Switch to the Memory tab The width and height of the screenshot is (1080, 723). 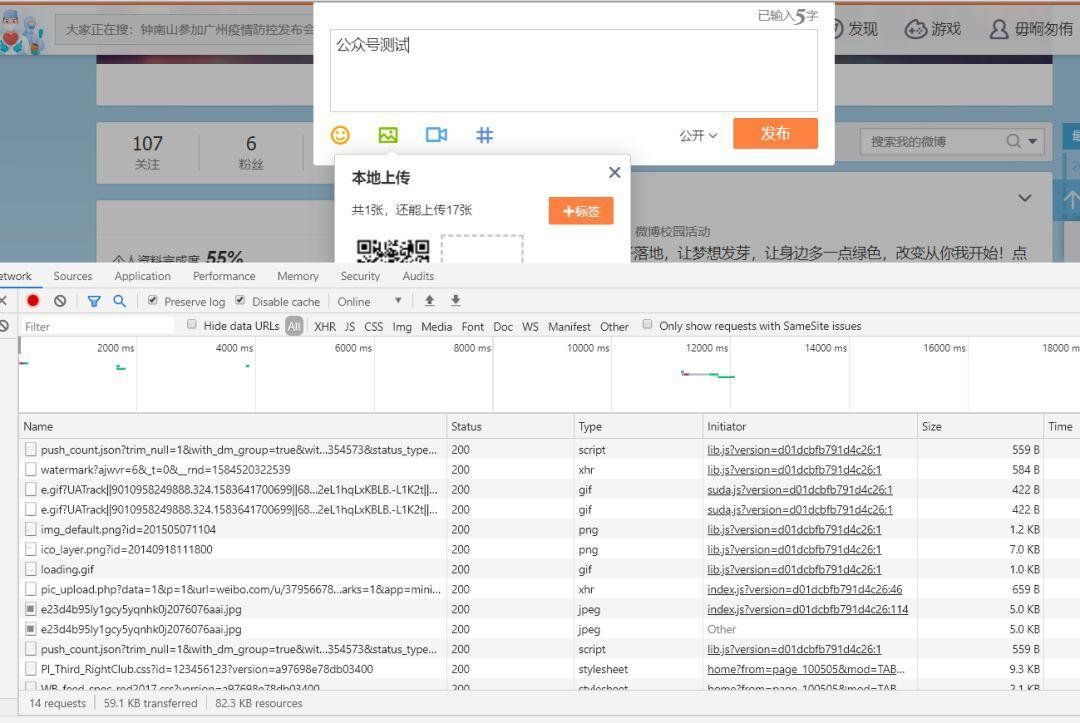point(298,276)
